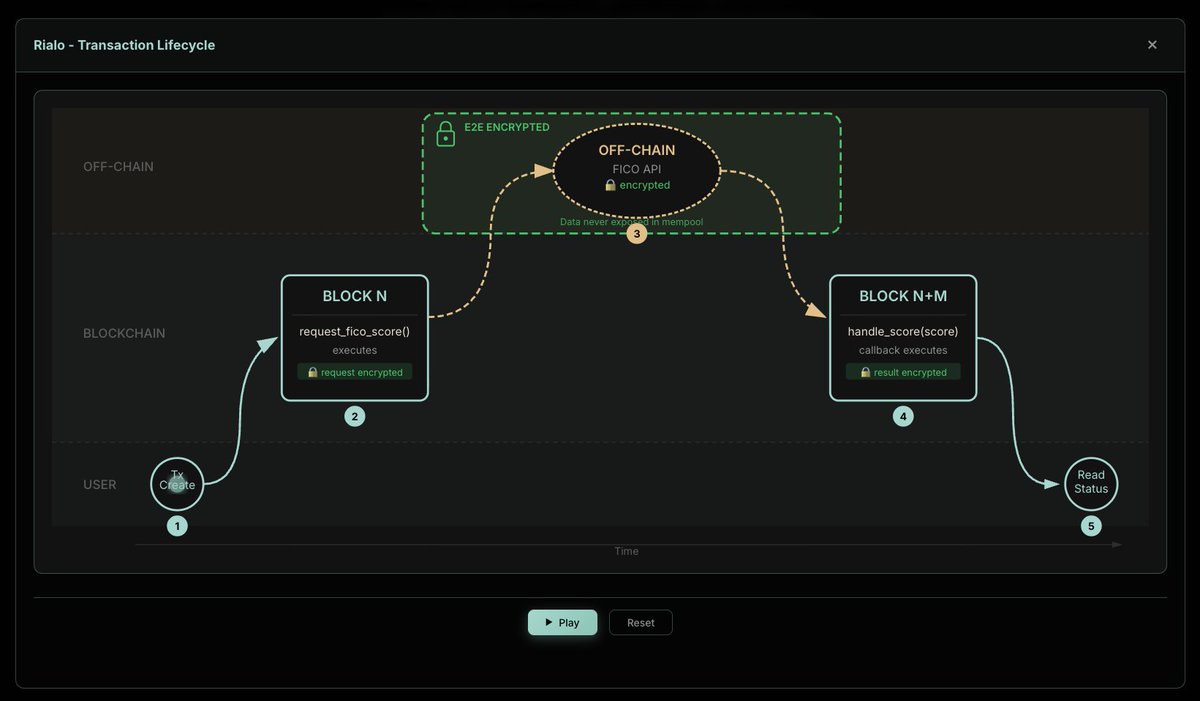This screenshot has height=701, width=1200.
Task: Click the 'encrypted' label inside the ellipse
Action: click(x=645, y=185)
